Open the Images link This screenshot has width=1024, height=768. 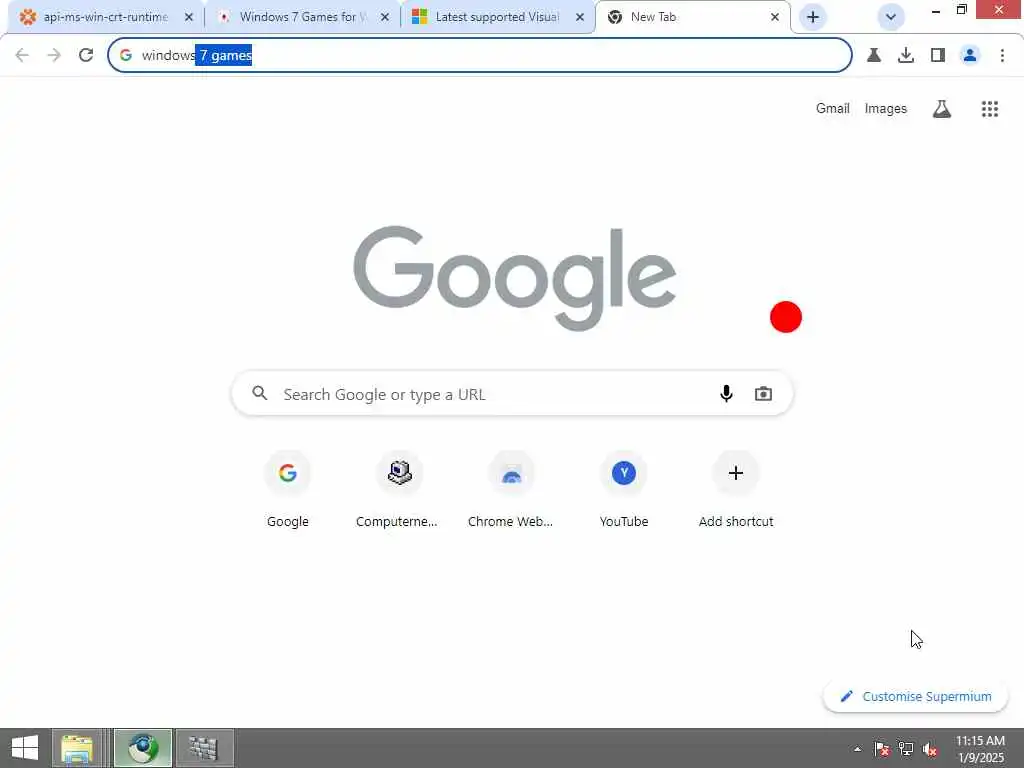point(886,109)
